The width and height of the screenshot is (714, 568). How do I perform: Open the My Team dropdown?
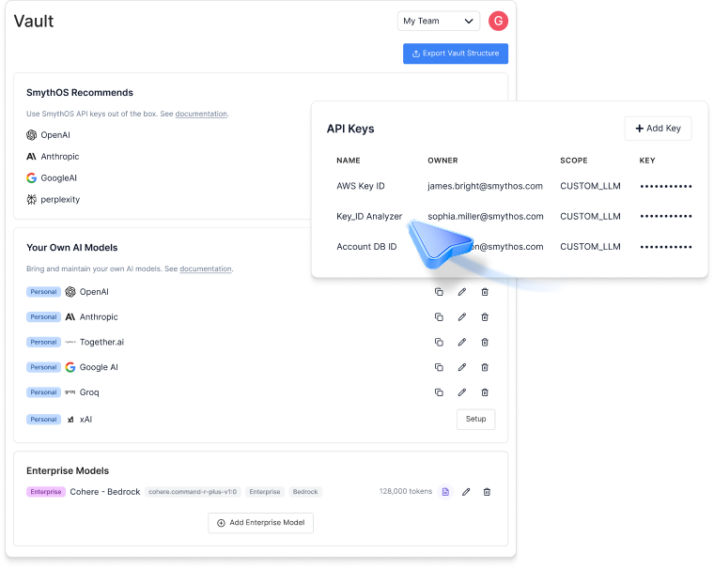click(439, 21)
